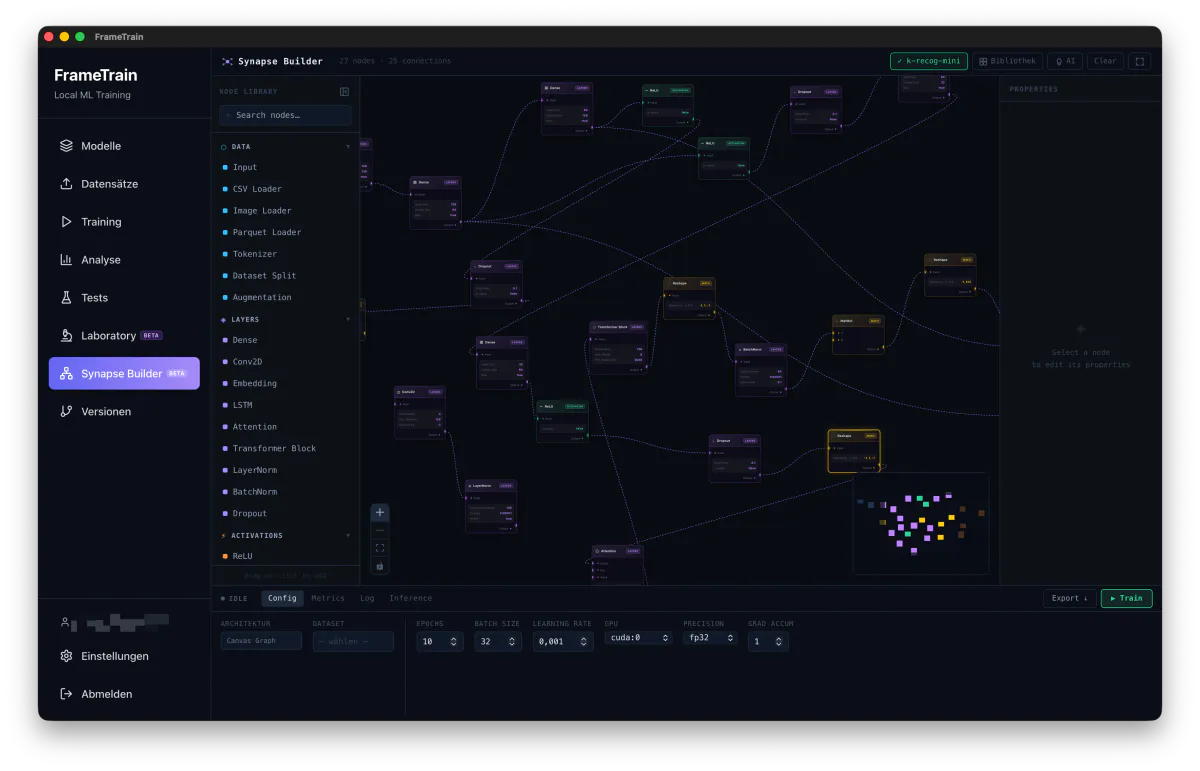Select the Transformer Block node on the canvas

point(618,347)
